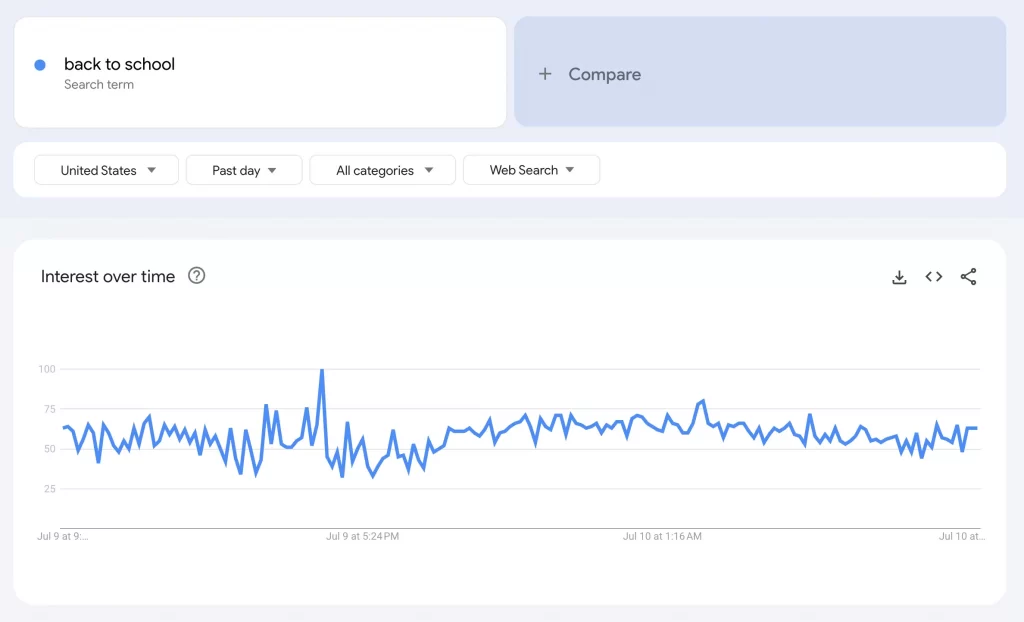Open the Interest over time help icon
The height and width of the screenshot is (622, 1024).
point(197,276)
